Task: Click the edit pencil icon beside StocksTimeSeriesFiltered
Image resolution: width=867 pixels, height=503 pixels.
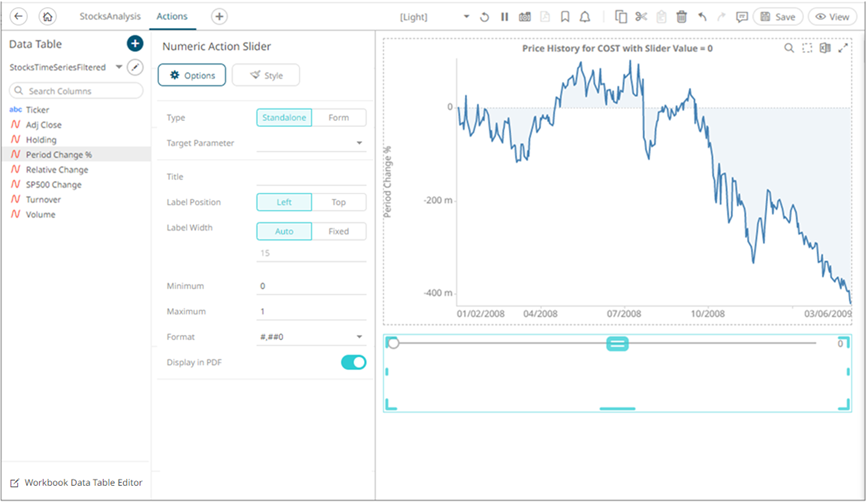Action: pos(135,67)
